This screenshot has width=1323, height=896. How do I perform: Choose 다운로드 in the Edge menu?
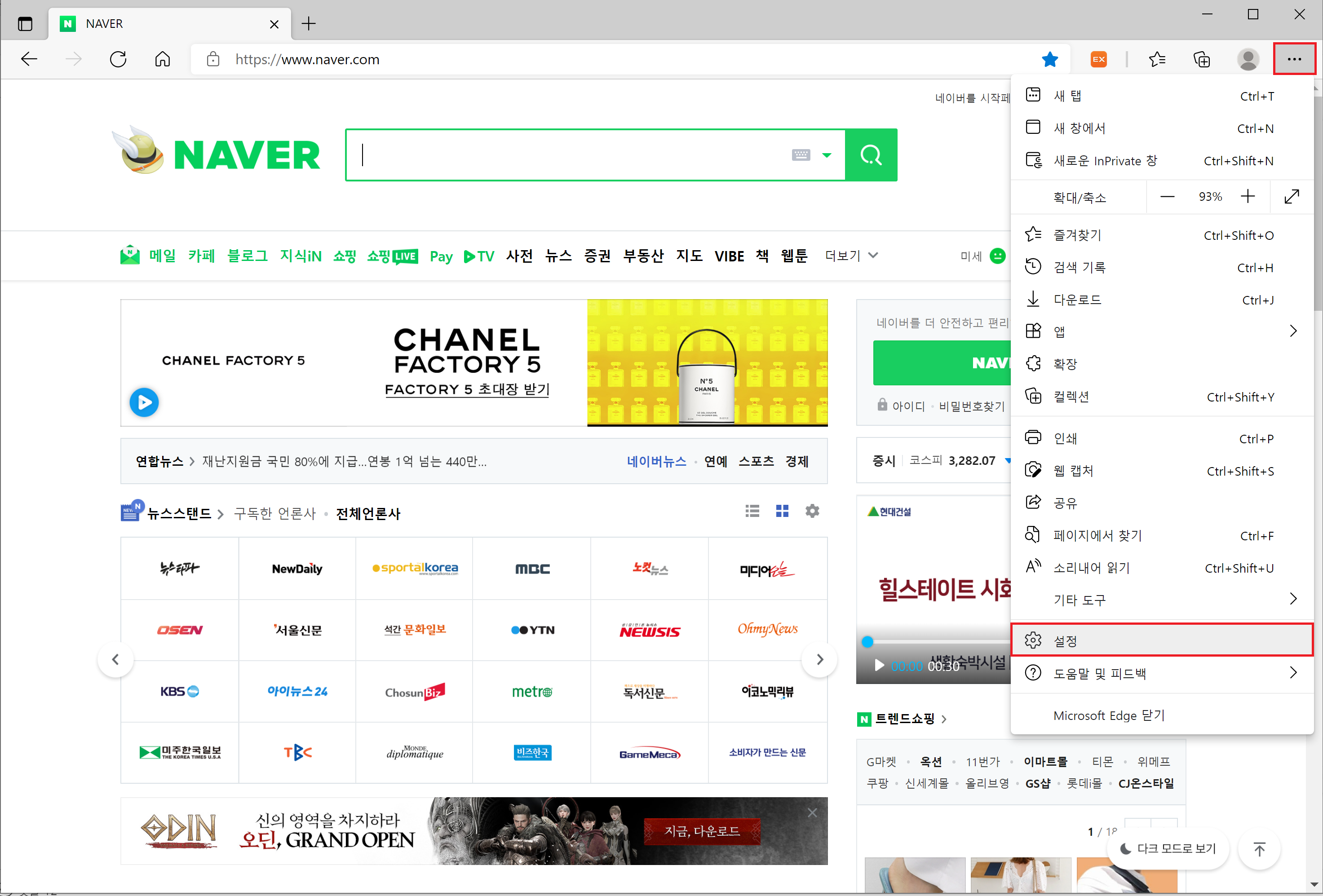pos(1077,300)
